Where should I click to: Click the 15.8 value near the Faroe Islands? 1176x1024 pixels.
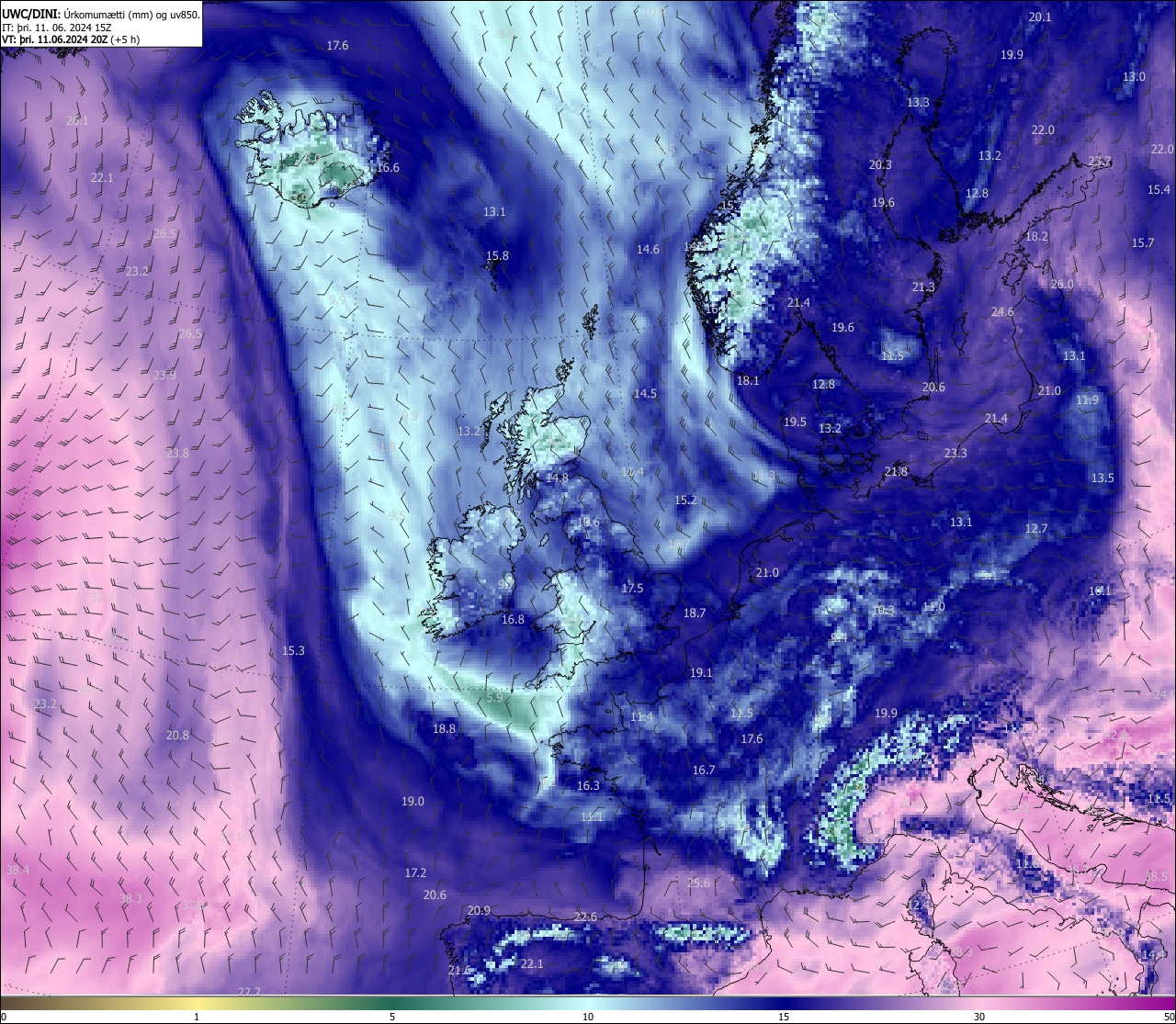coord(497,256)
